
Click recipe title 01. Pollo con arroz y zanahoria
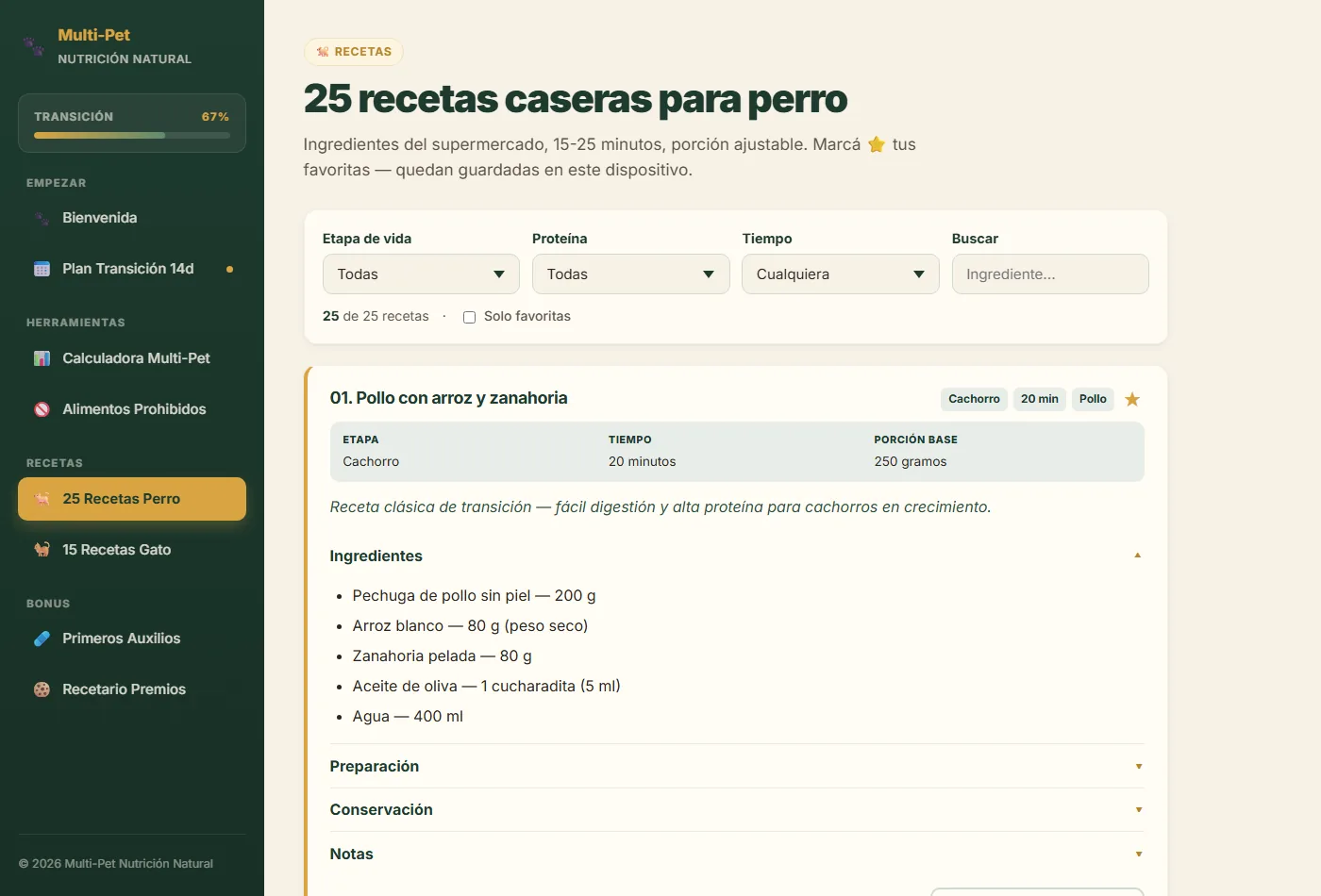[x=448, y=398]
